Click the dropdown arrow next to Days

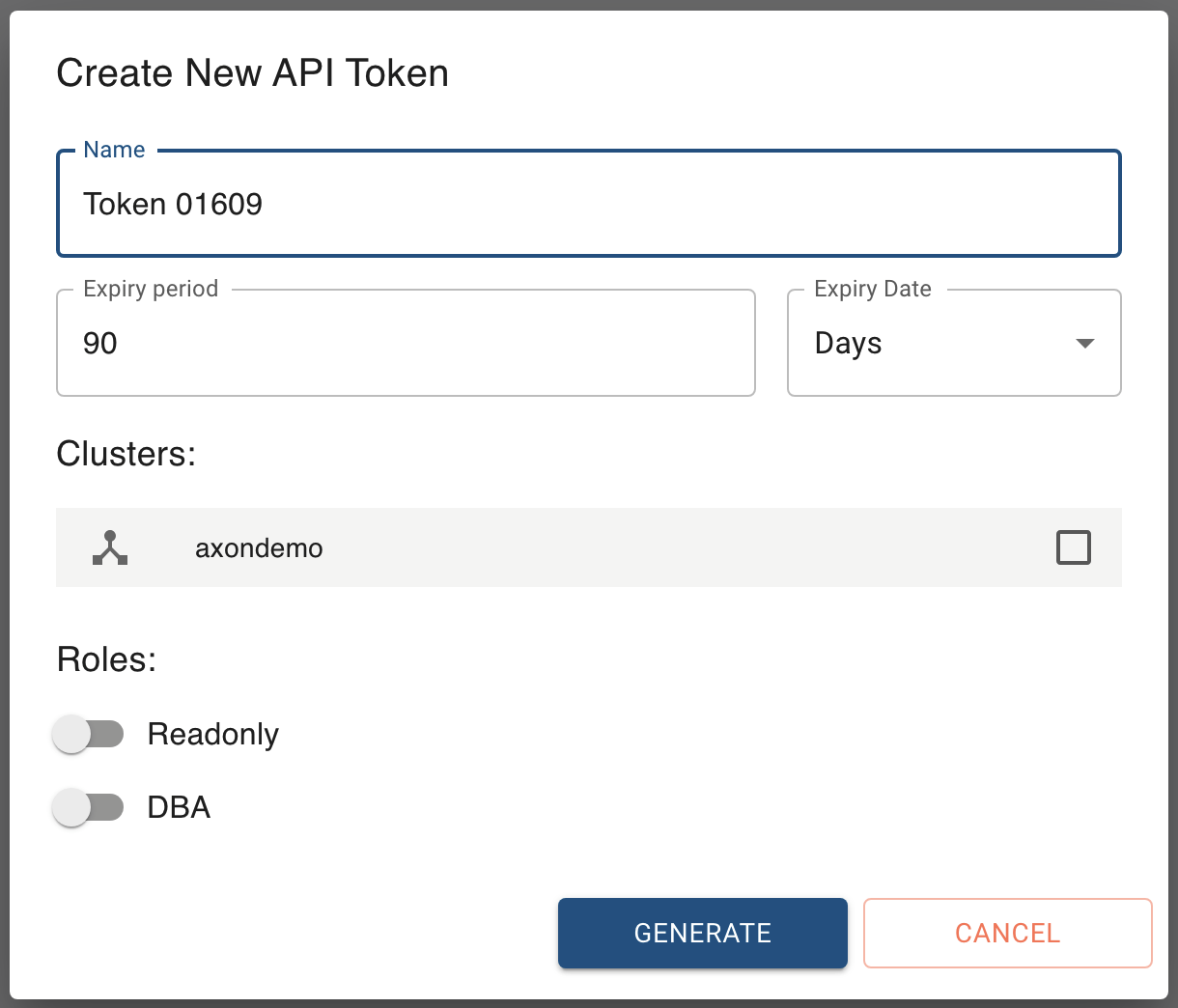pyautogui.click(x=1085, y=343)
